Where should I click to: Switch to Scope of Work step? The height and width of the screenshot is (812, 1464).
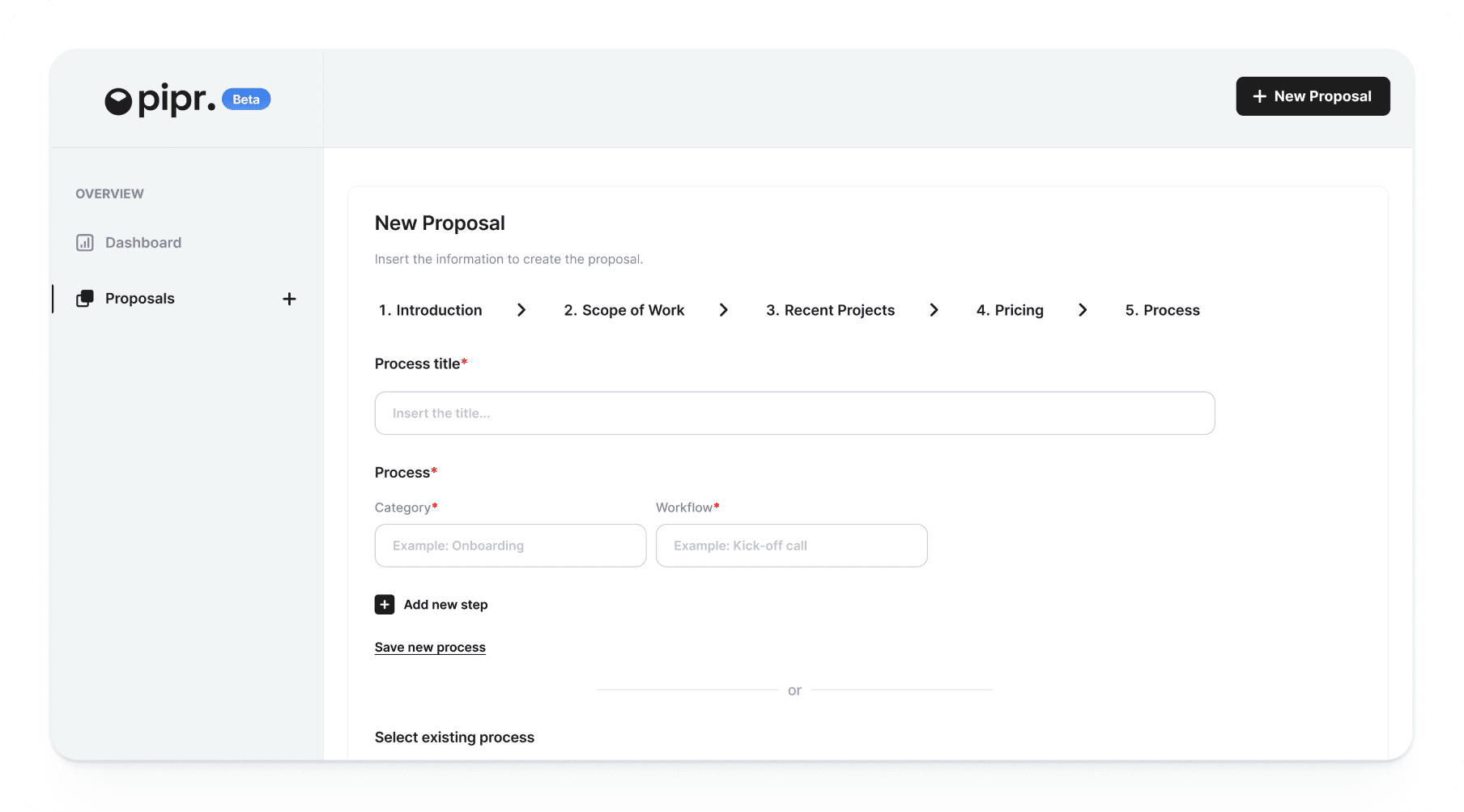pos(623,310)
